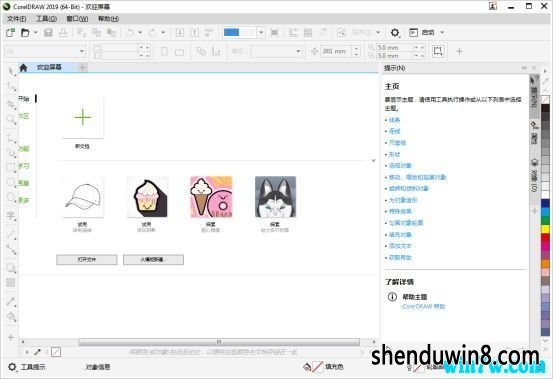Create a new document via toolbar icon

pos(11,33)
